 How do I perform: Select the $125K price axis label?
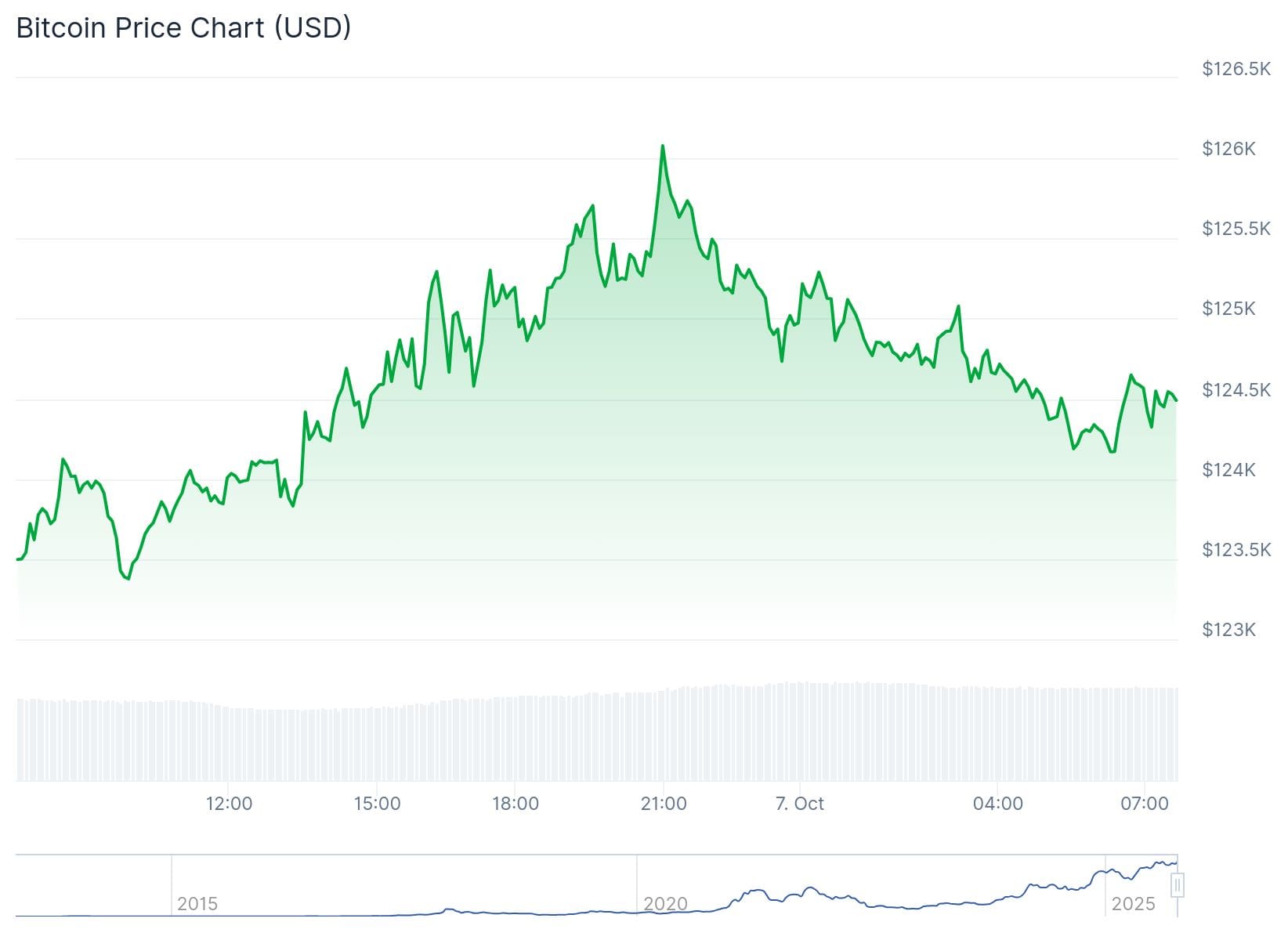(x=1228, y=309)
